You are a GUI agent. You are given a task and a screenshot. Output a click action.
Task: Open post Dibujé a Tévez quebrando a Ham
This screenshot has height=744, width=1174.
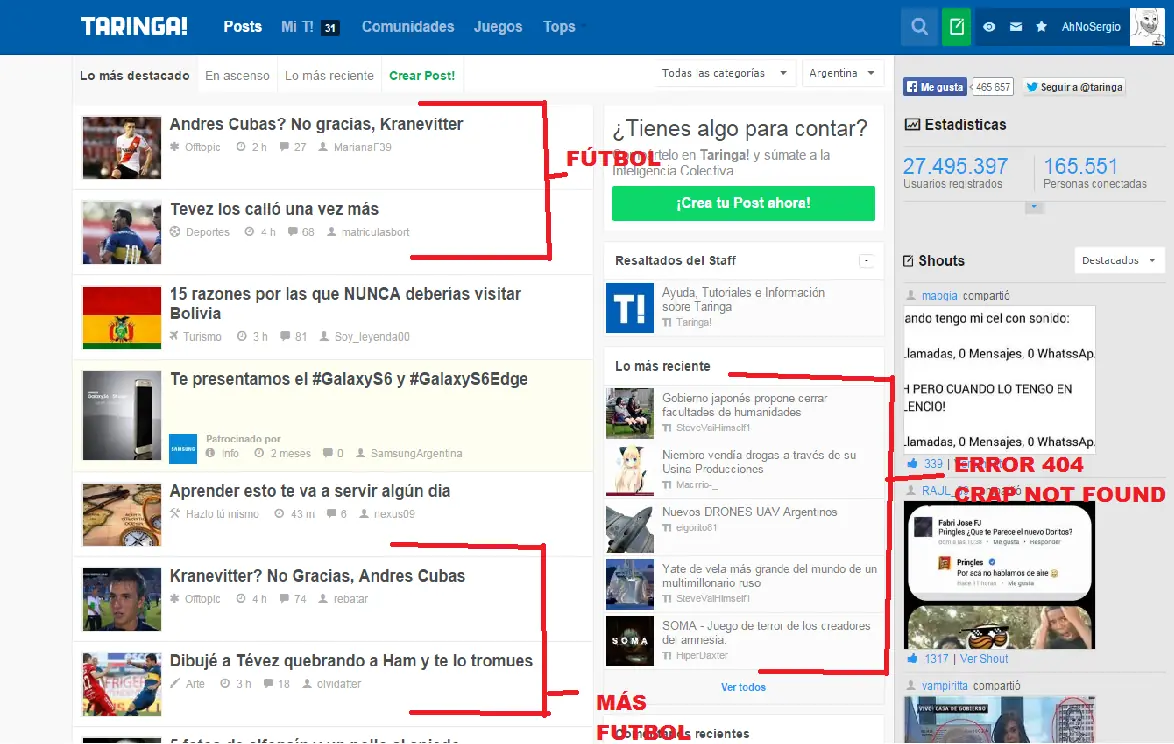(x=351, y=661)
